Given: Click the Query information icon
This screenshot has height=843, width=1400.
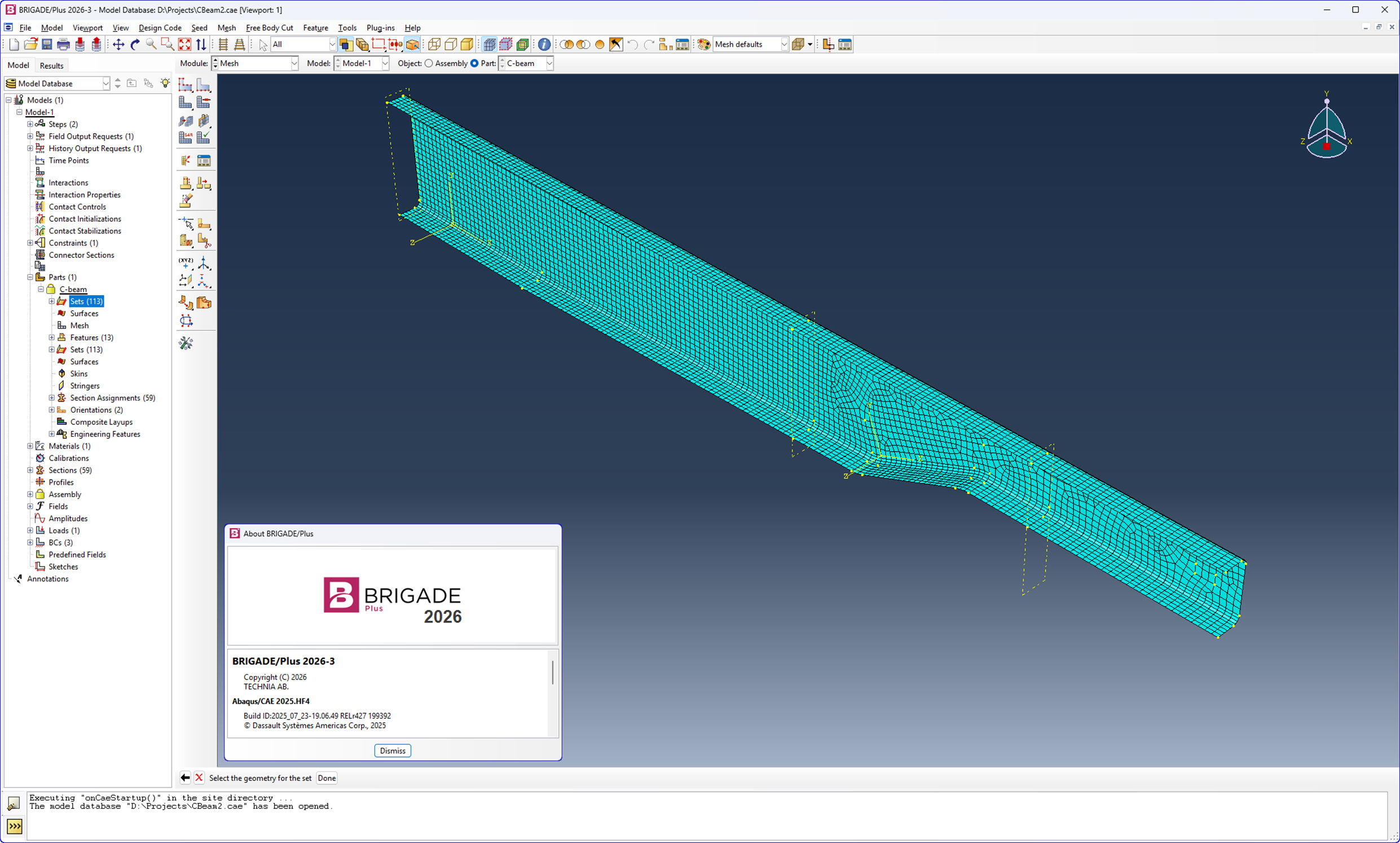Looking at the screenshot, I should click(544, 45).
